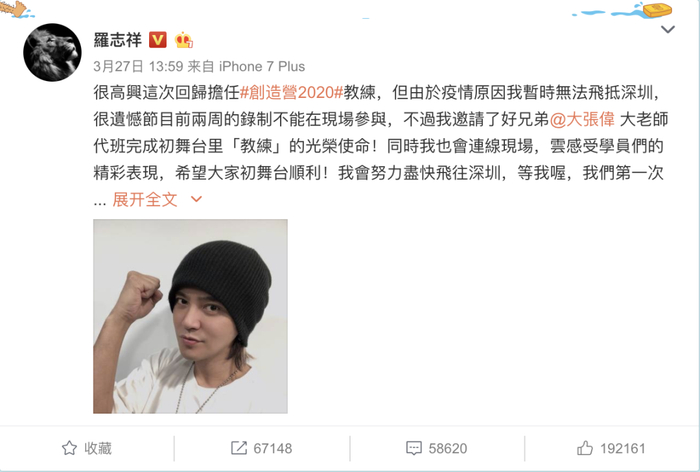Click the 192161 likes count
The width and height of the screenshot is (700, 472).
point(623,448)
